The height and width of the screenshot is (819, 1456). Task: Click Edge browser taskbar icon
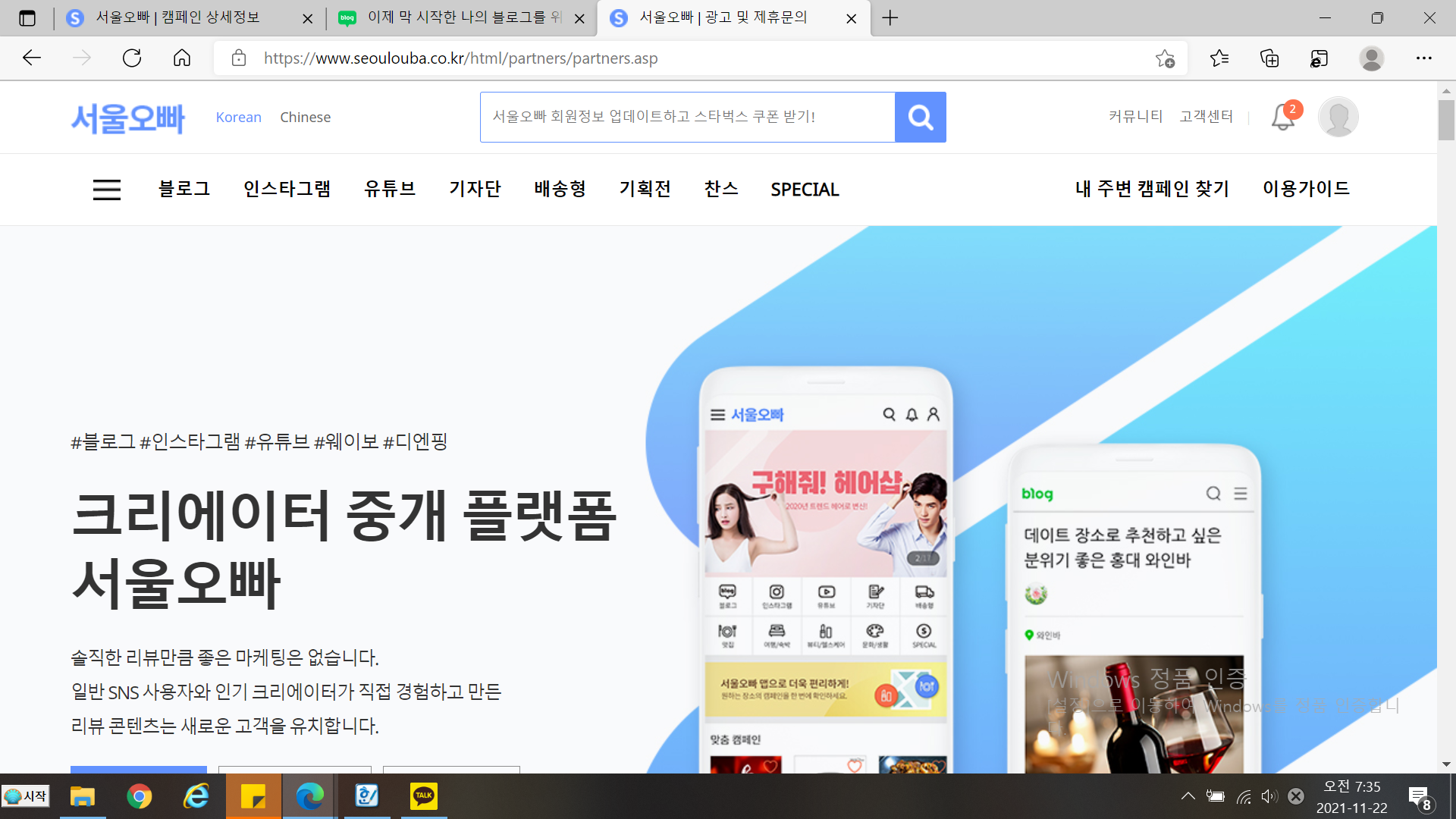310,796
